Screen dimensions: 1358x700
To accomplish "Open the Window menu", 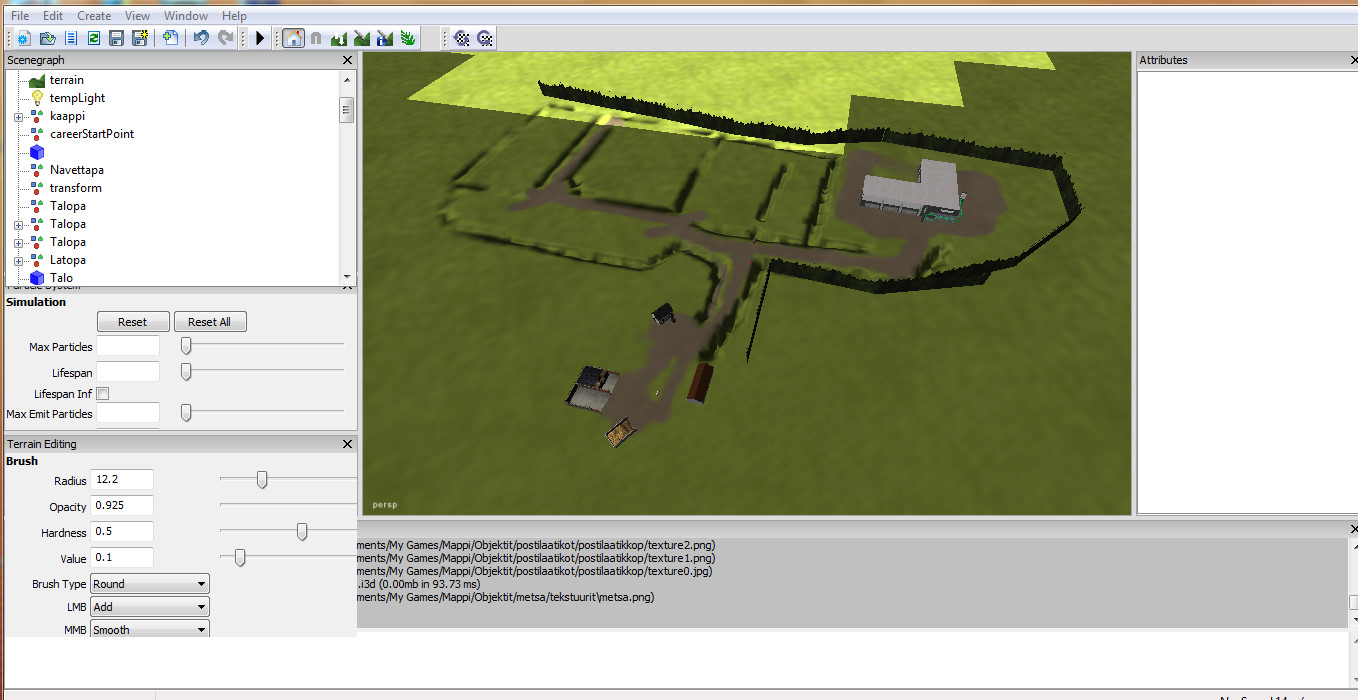I will pyautogui.click(x=186, y=16).
